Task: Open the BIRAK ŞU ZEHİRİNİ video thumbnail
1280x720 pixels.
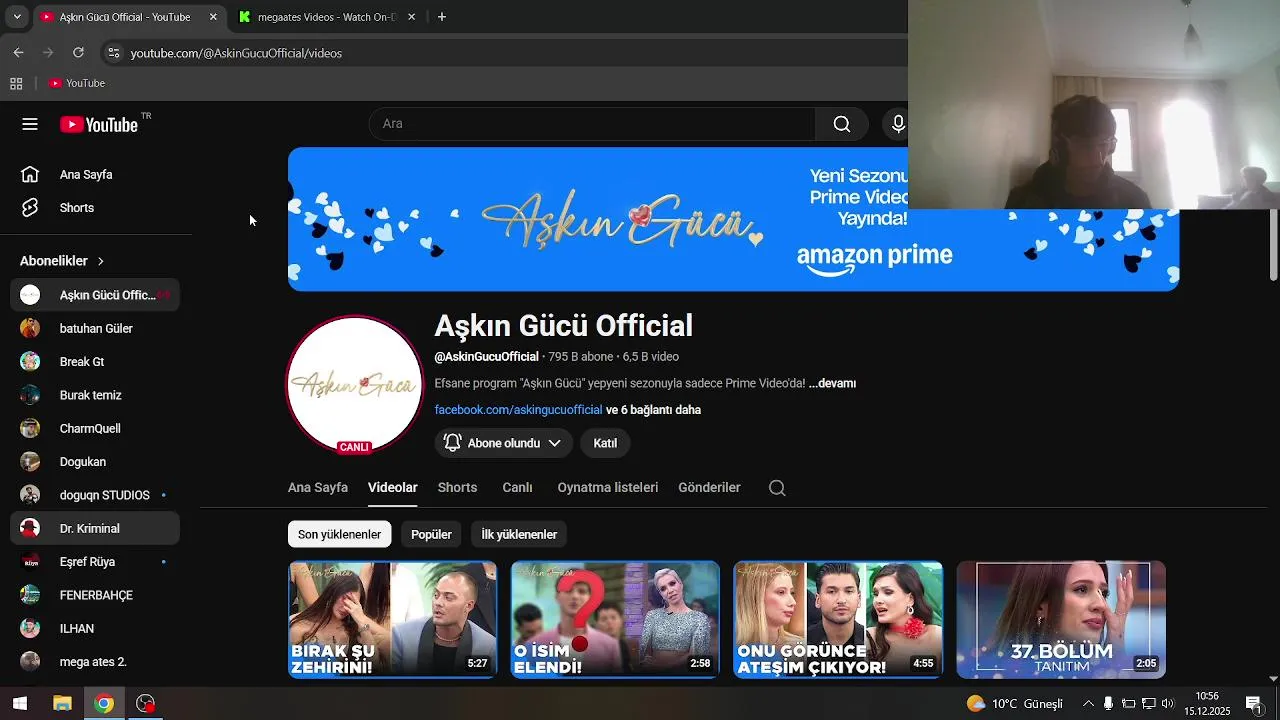Action: point(393,619)
